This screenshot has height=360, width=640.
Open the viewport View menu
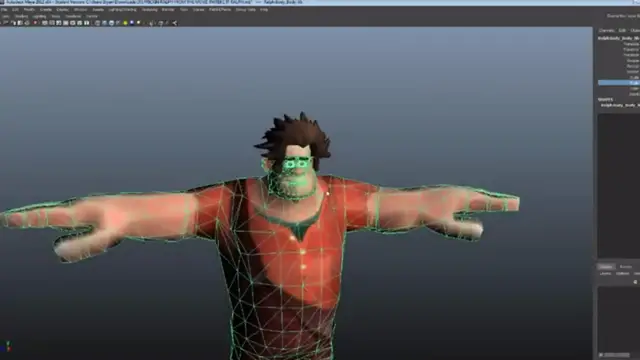coord(5,16)
